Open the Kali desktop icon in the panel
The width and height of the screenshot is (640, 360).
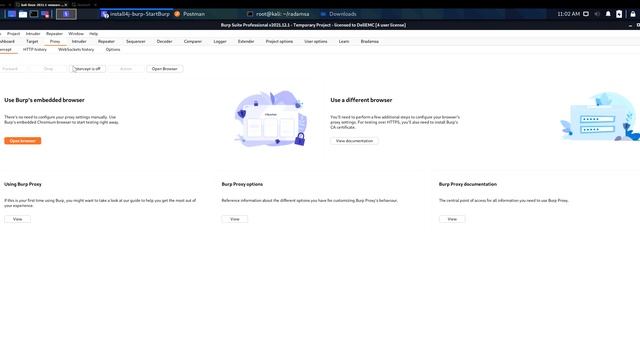coord(12,14)
